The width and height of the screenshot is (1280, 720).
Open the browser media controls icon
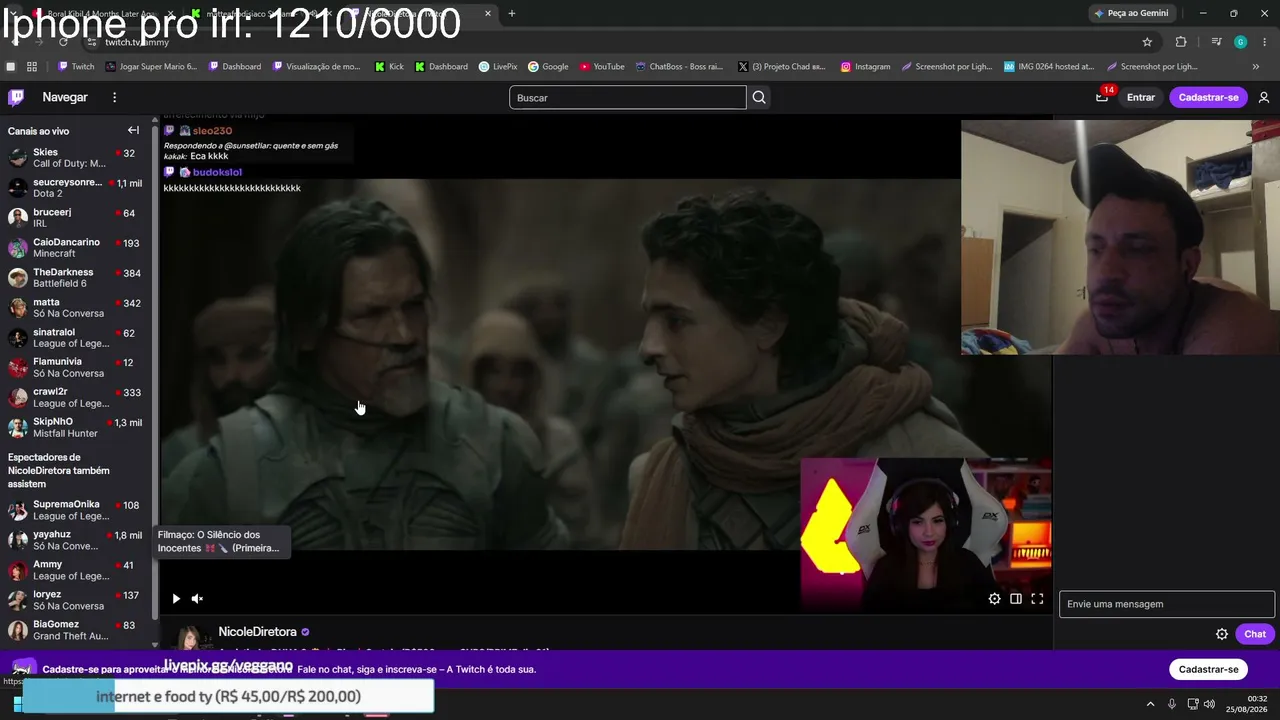1216,42
